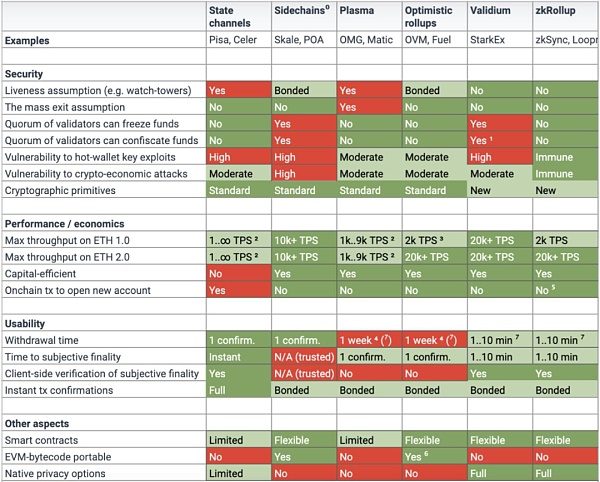Click the red 'Yes ¹' Validium cell

tap(497, 141)
